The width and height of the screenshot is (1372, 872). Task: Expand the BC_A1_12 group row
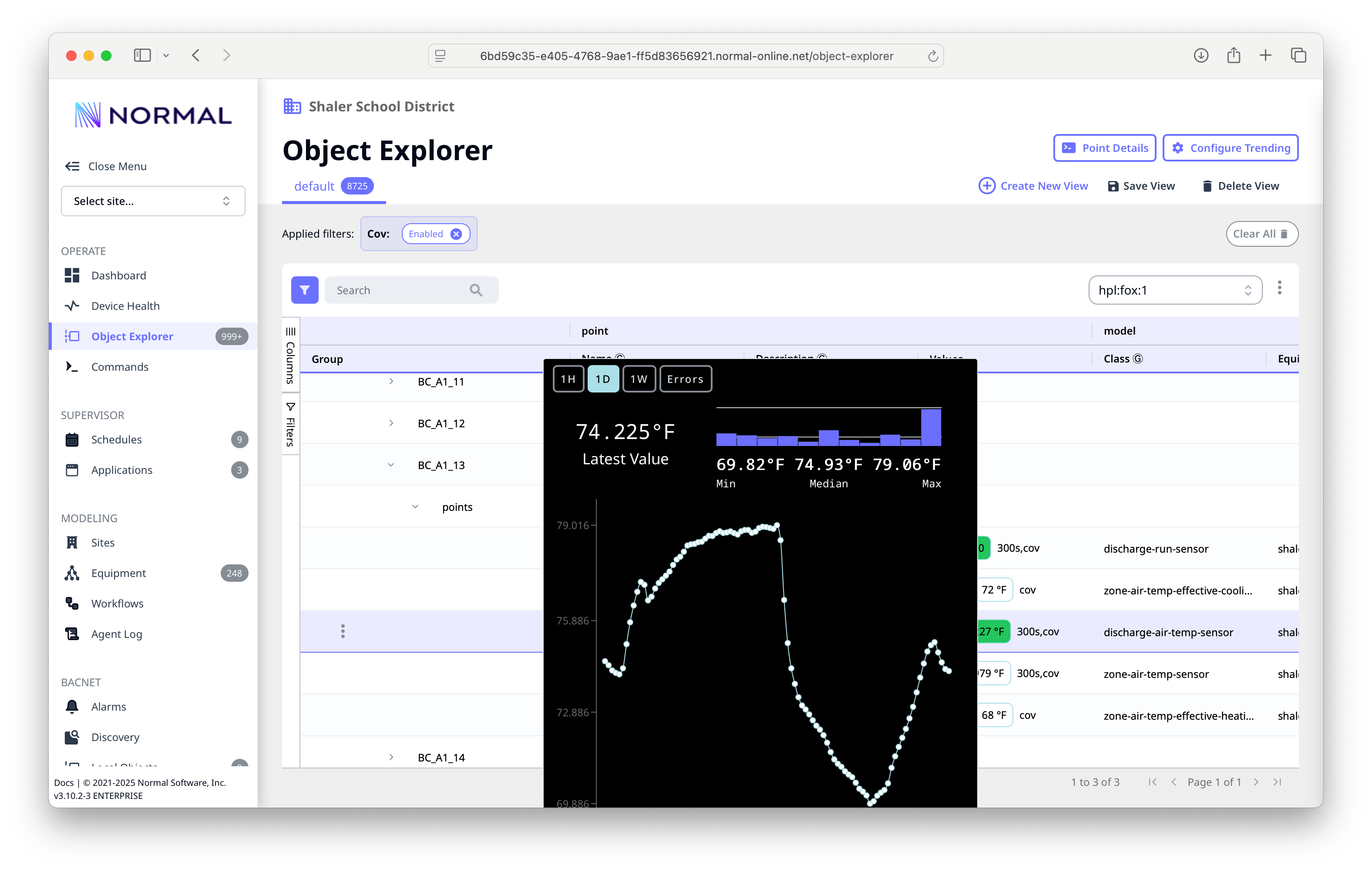[391, 423]
